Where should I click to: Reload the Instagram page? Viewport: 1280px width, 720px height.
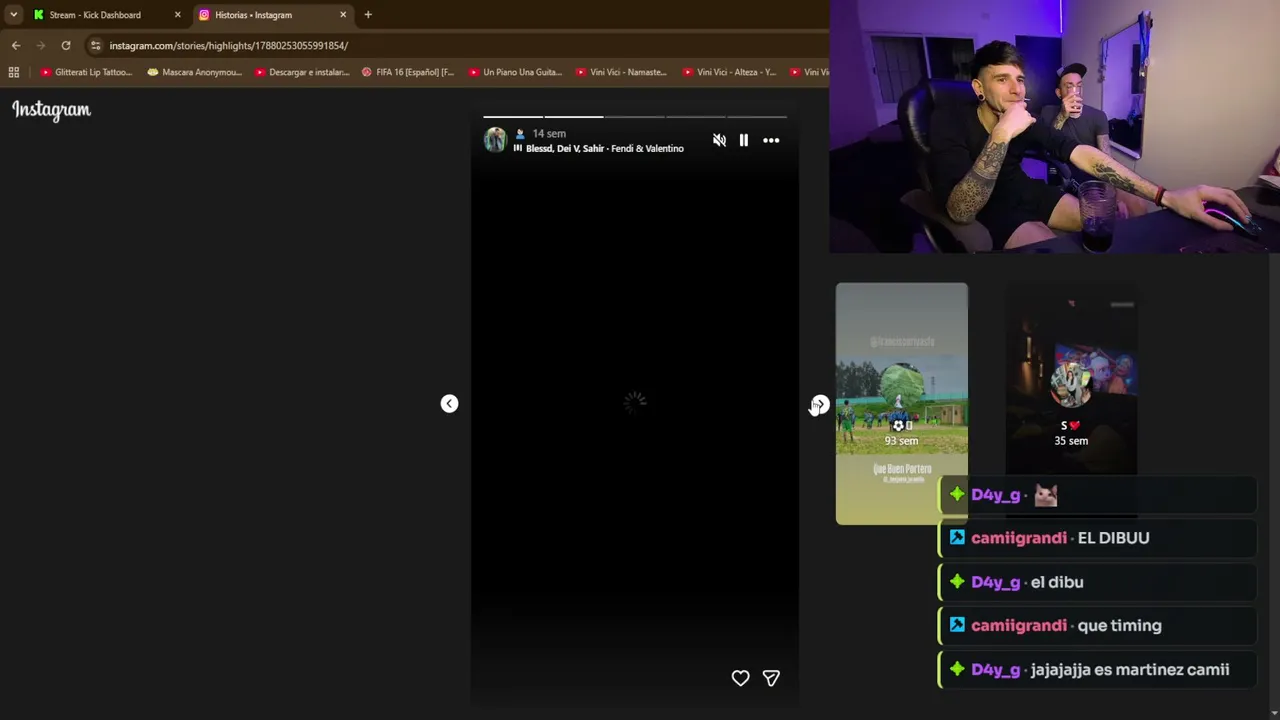click(66, 45)
